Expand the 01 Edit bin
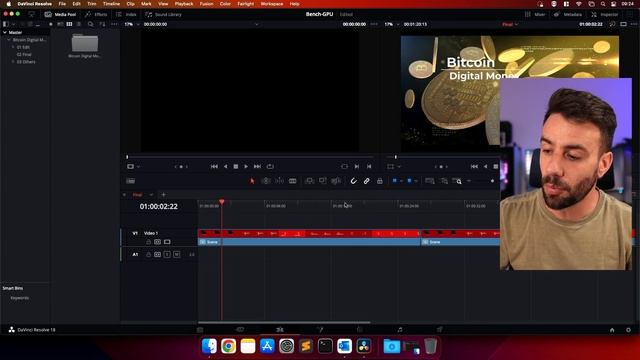The image size is (640, 360). point(13,47)
